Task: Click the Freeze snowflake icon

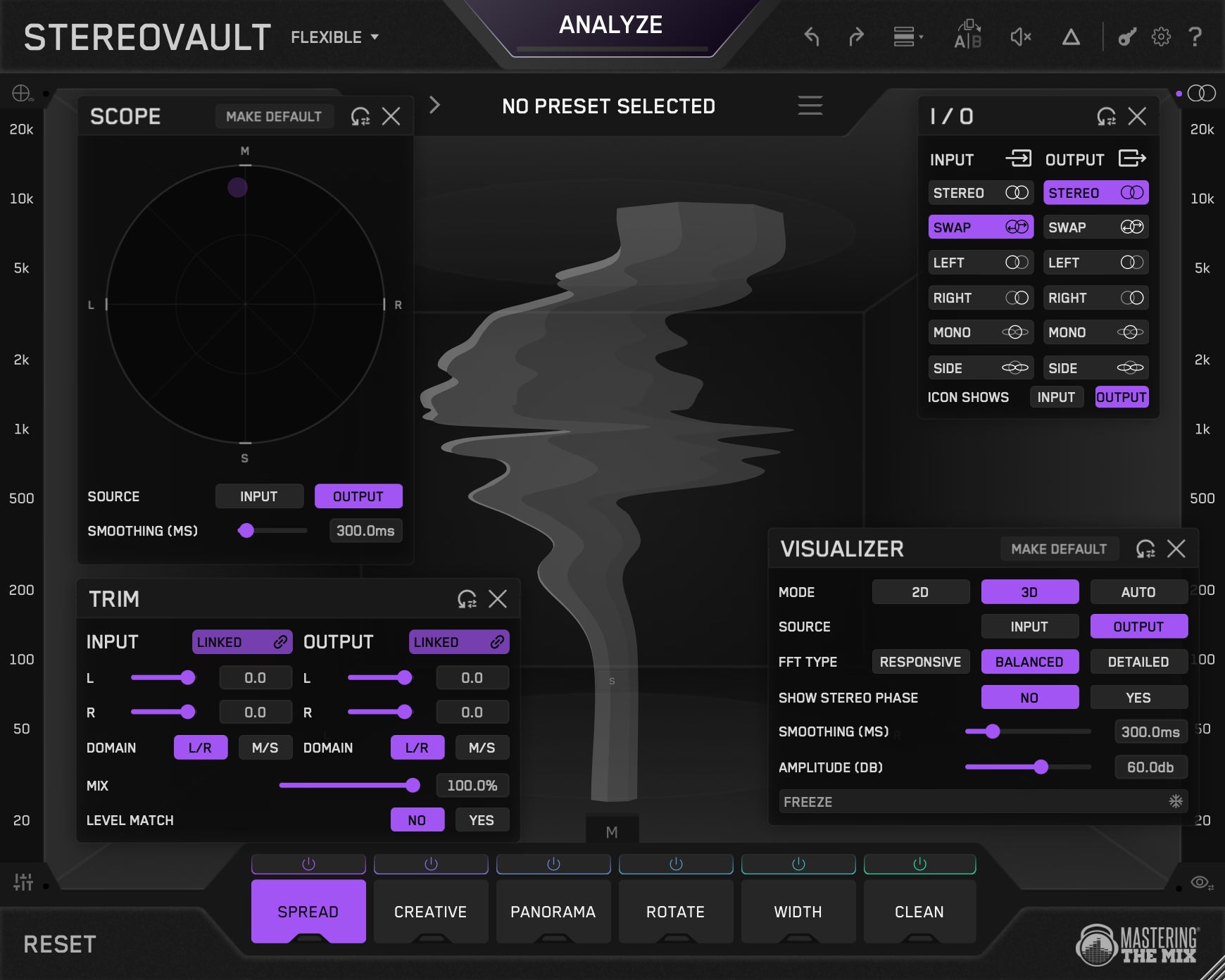Action: [x=1176, y=801]
